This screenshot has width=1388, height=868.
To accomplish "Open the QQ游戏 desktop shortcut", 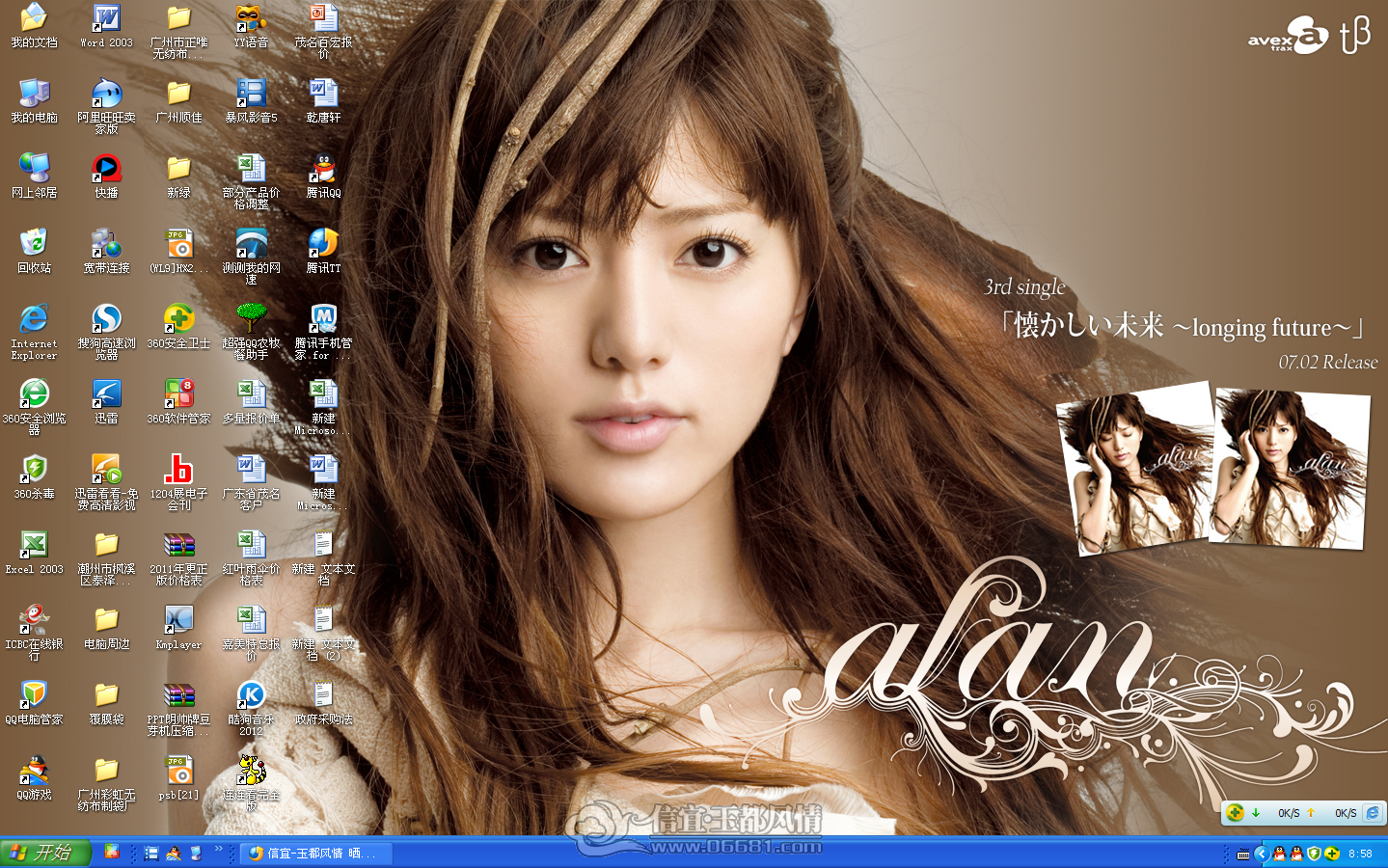I will (x=34, y=779).
